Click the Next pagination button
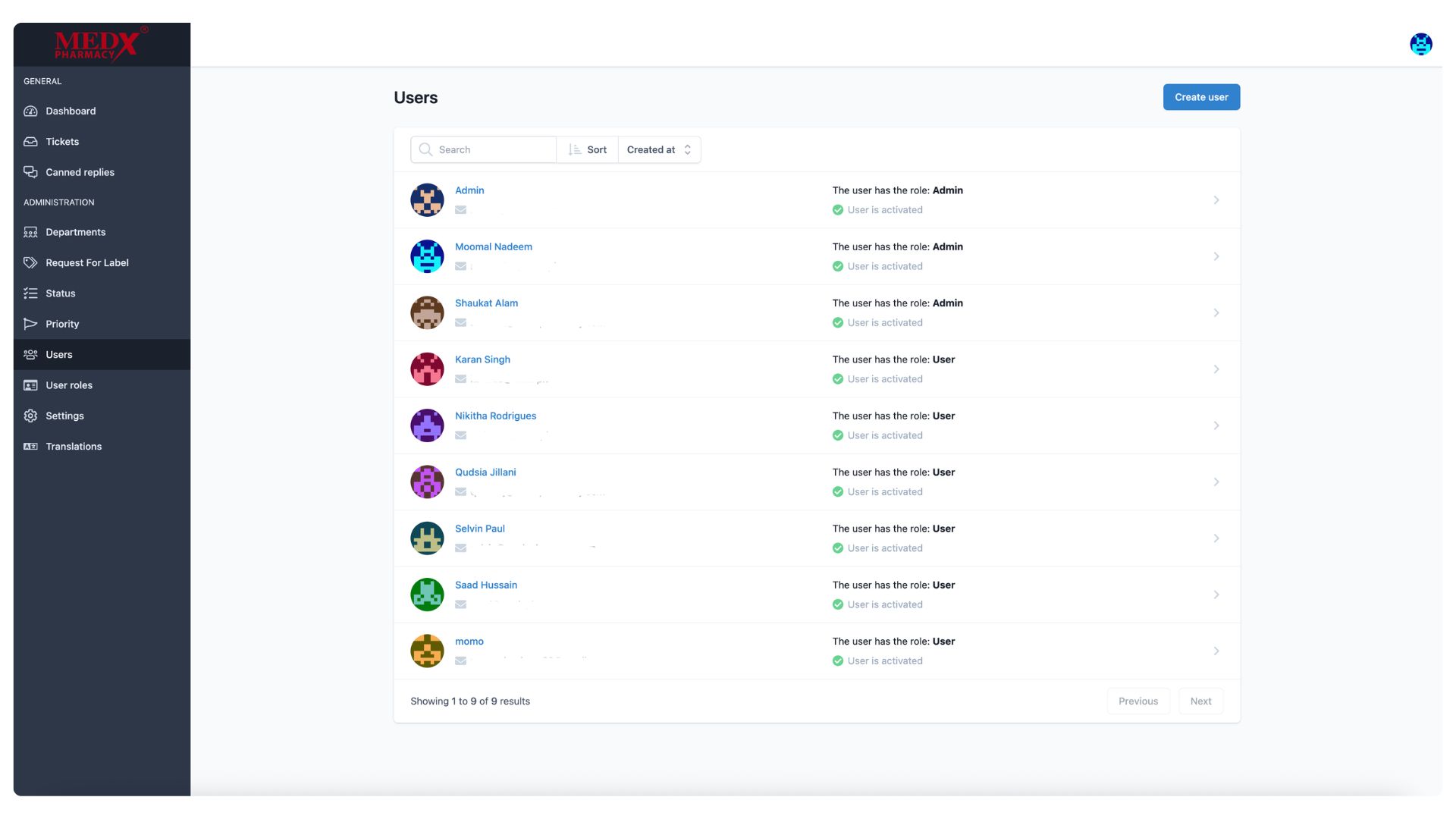Image resolution: width=1456 pixels, height=819 pixels. click(1200, 701)
